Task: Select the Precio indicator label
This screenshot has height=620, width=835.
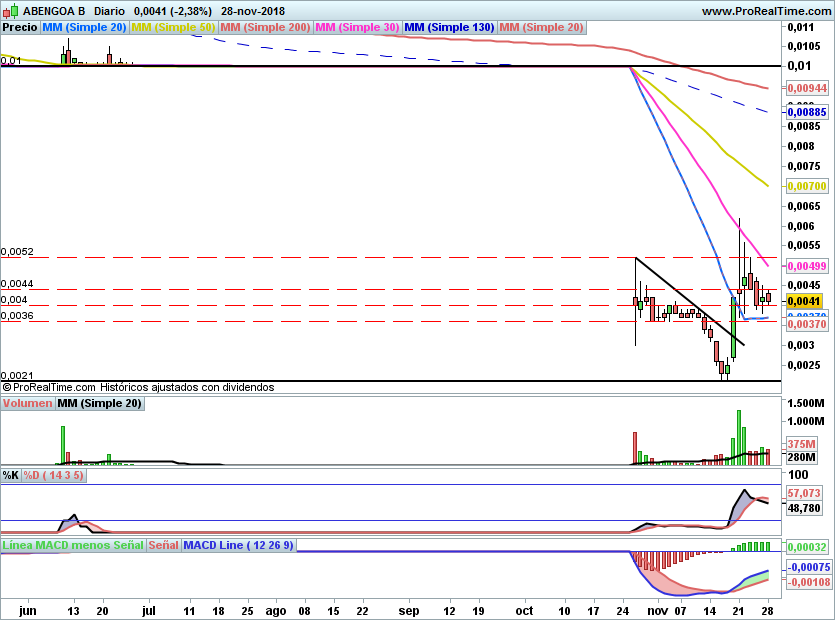Action: [20, 27]
